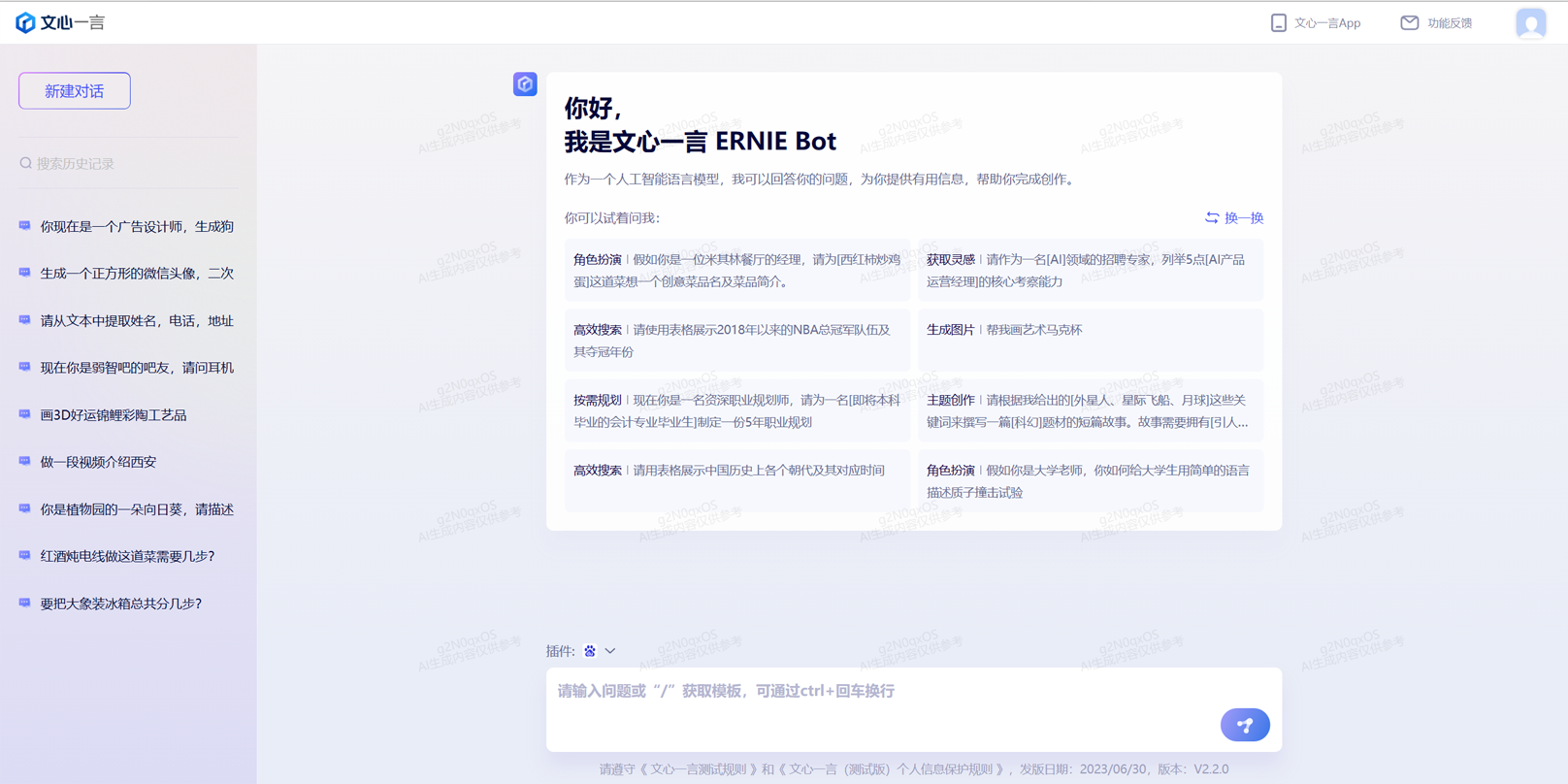Click chat icon beside 现在你是弱智吧的吧友

click(25, 367)
